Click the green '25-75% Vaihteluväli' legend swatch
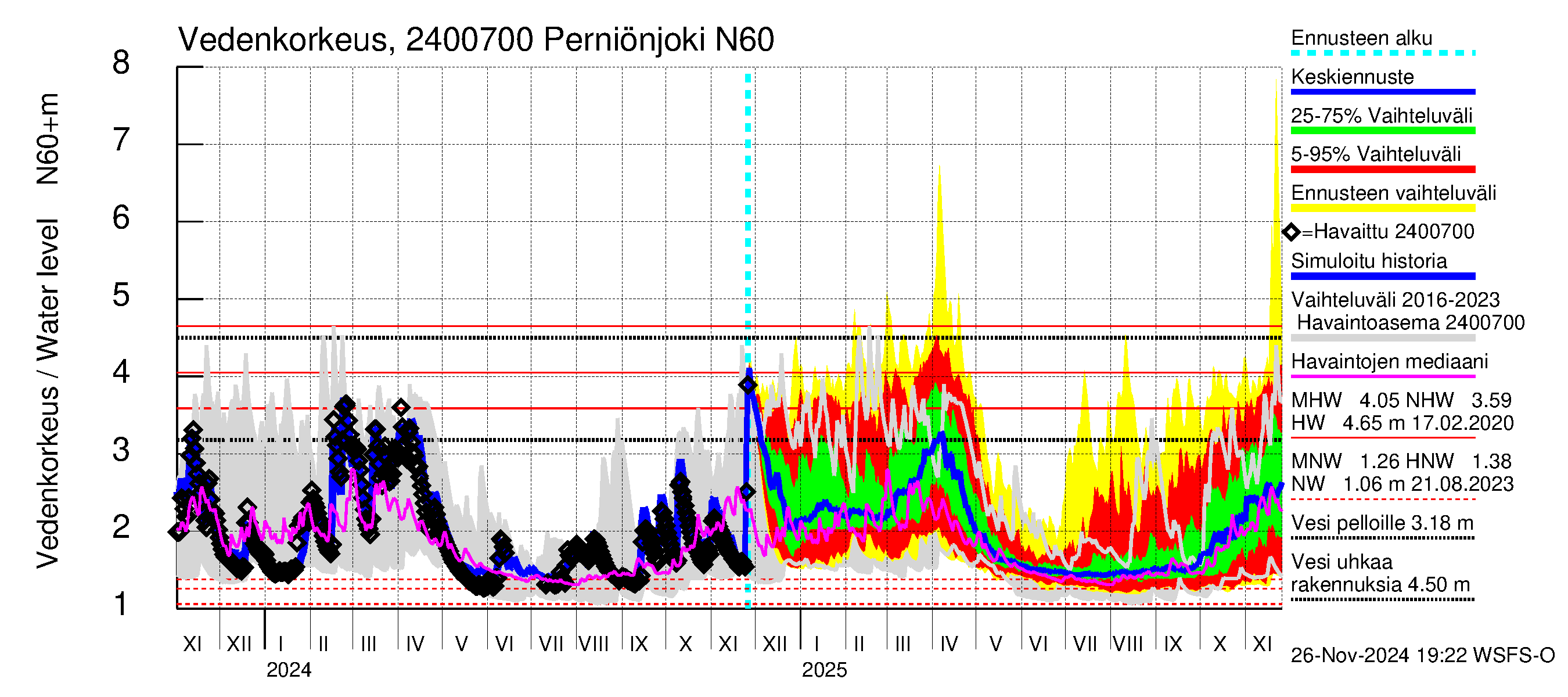Image resolution: width=1568 pixels, height=697 pixels. [1383, 130]
